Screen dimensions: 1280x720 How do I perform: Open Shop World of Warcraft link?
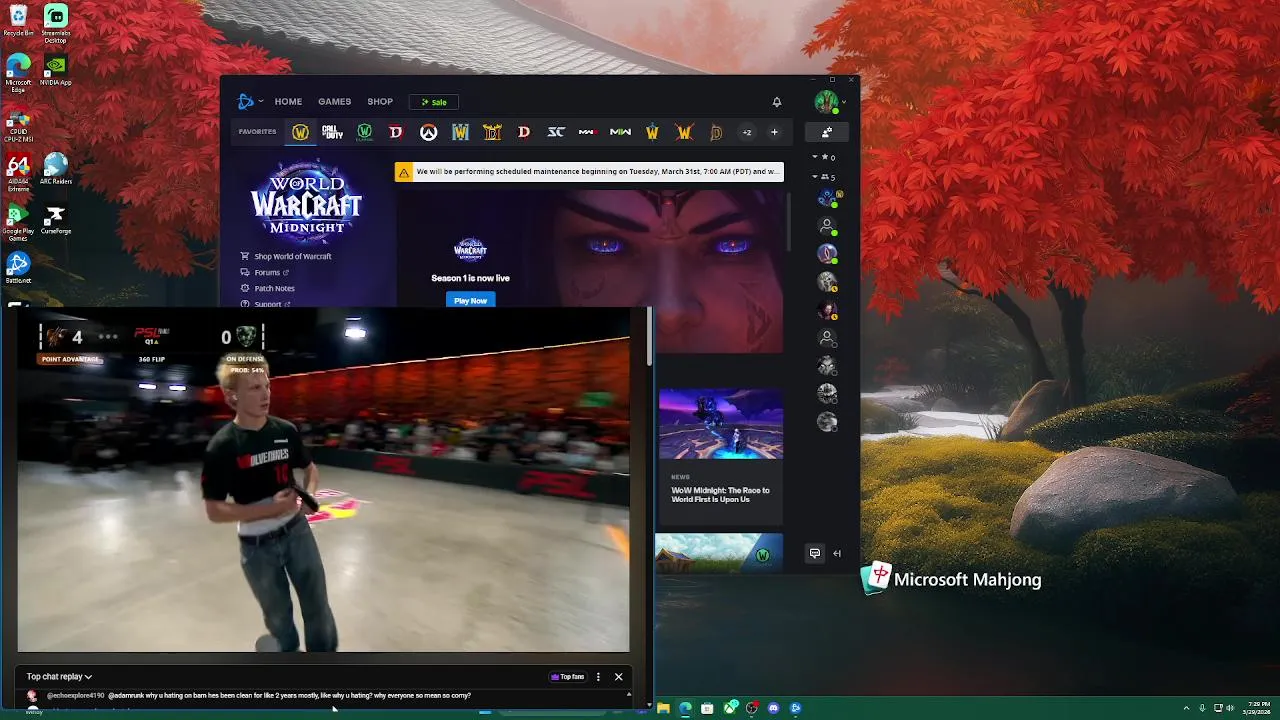(x=285, y=256)
